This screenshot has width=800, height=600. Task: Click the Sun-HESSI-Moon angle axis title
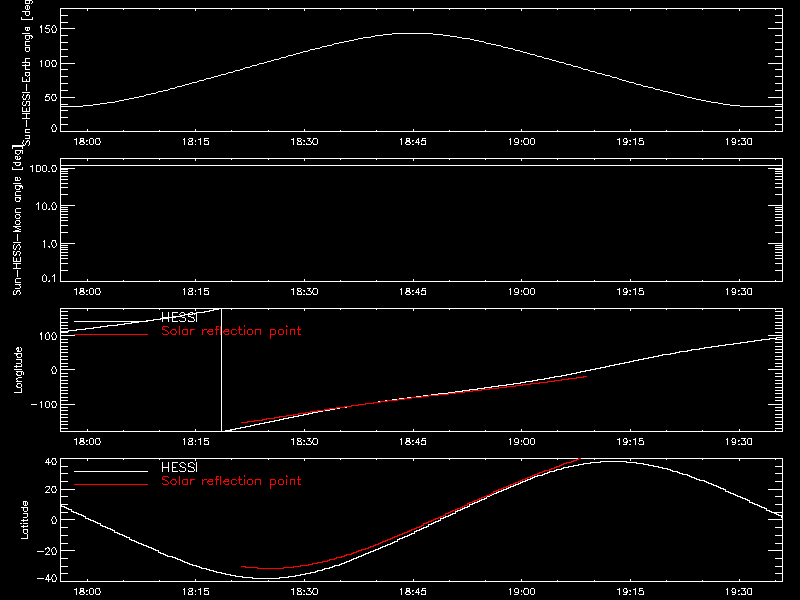click(x=18, y=221)
